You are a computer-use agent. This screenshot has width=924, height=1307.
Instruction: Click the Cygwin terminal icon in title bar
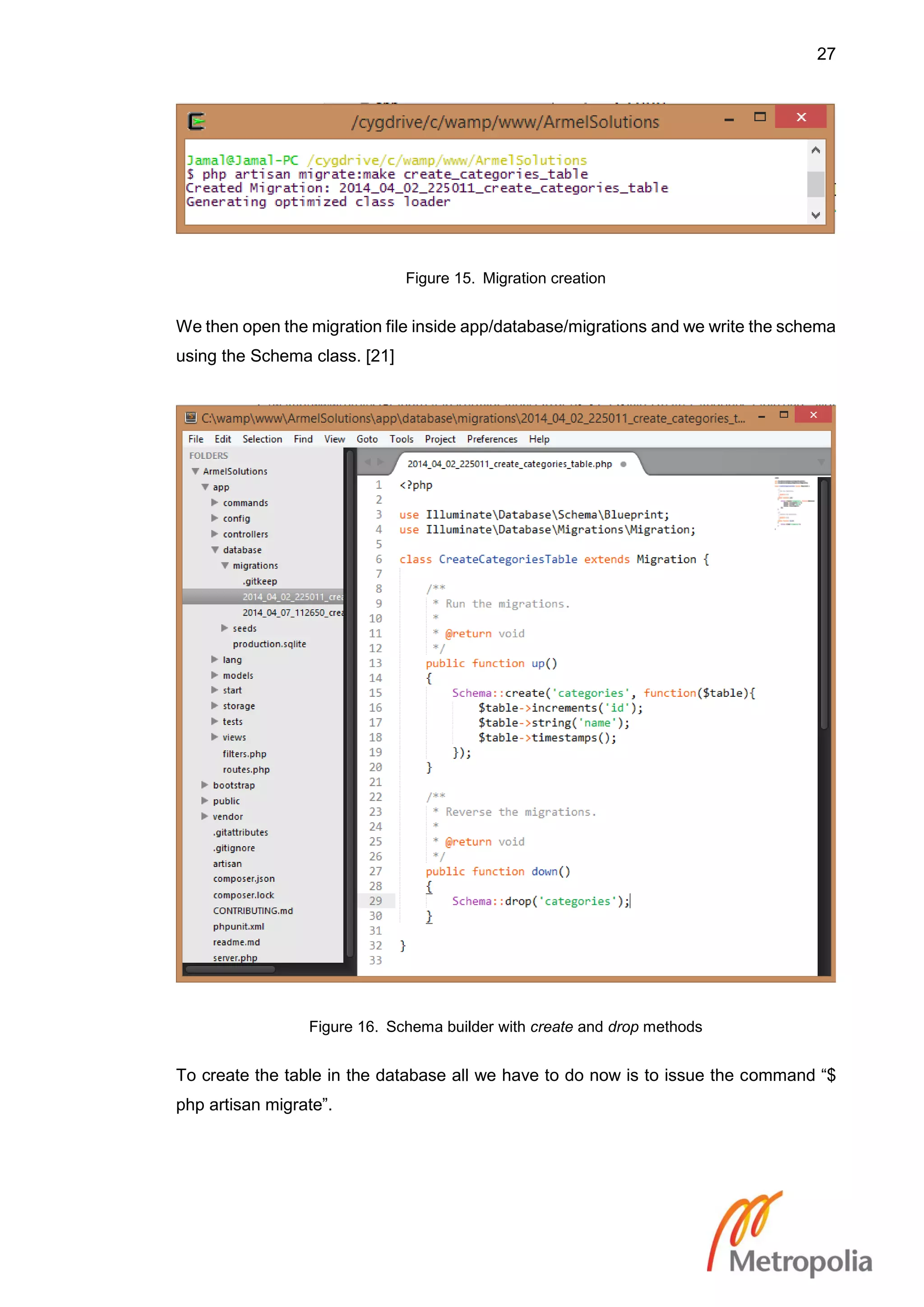197,121
